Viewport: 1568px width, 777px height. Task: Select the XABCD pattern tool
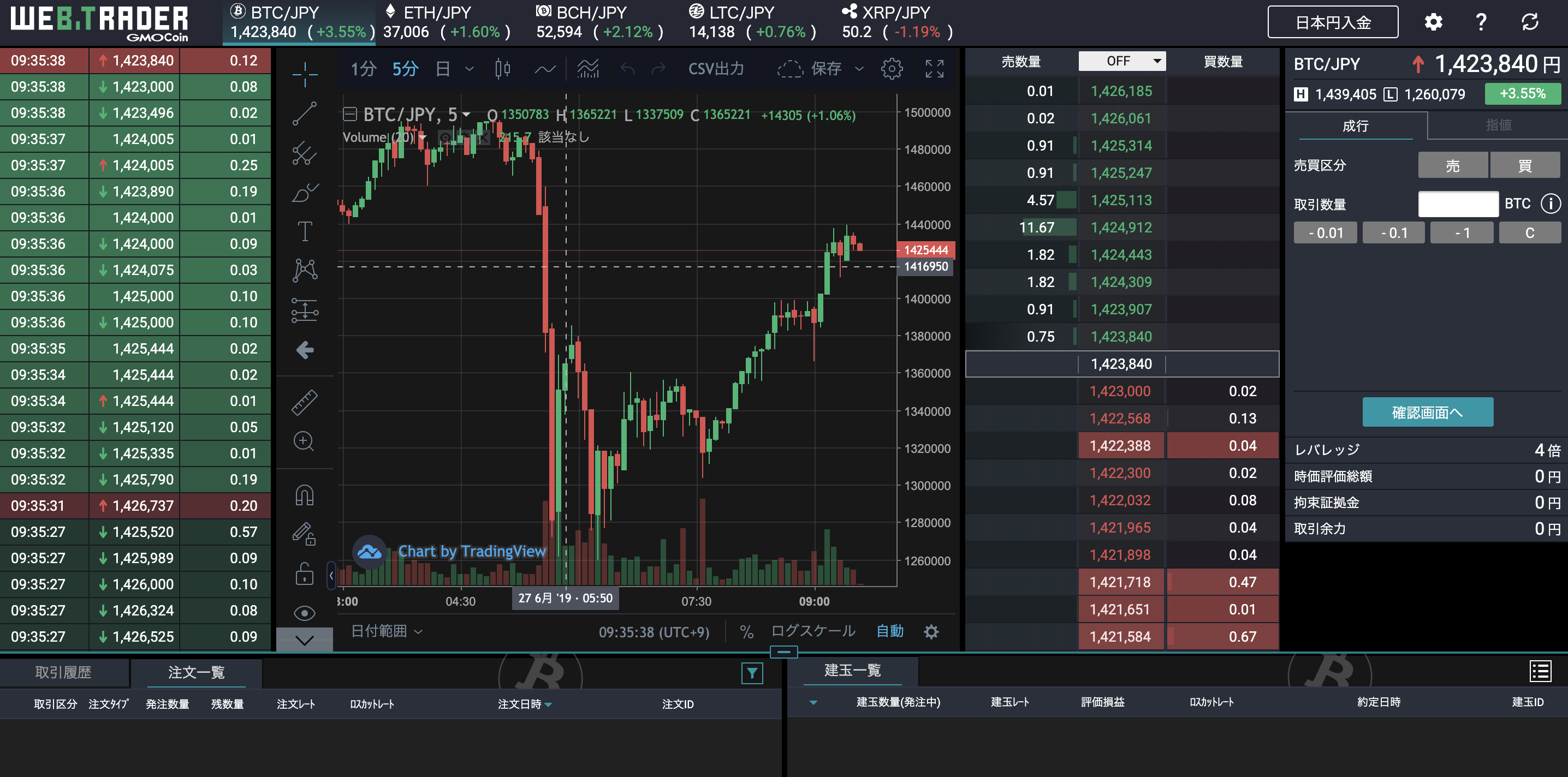pyautogui.click(x=305, y=270)
